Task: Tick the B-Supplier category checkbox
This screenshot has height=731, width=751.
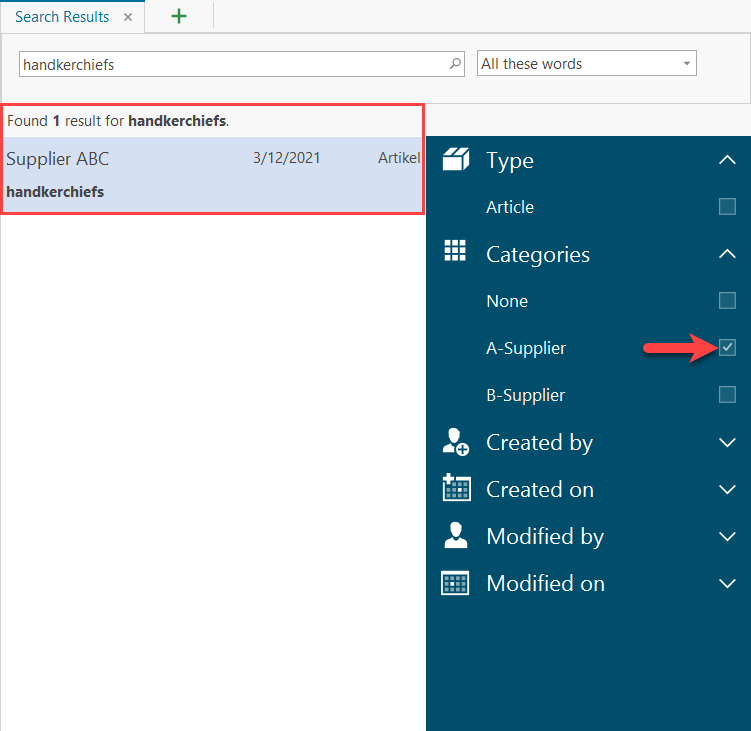Action: (727, 395)
